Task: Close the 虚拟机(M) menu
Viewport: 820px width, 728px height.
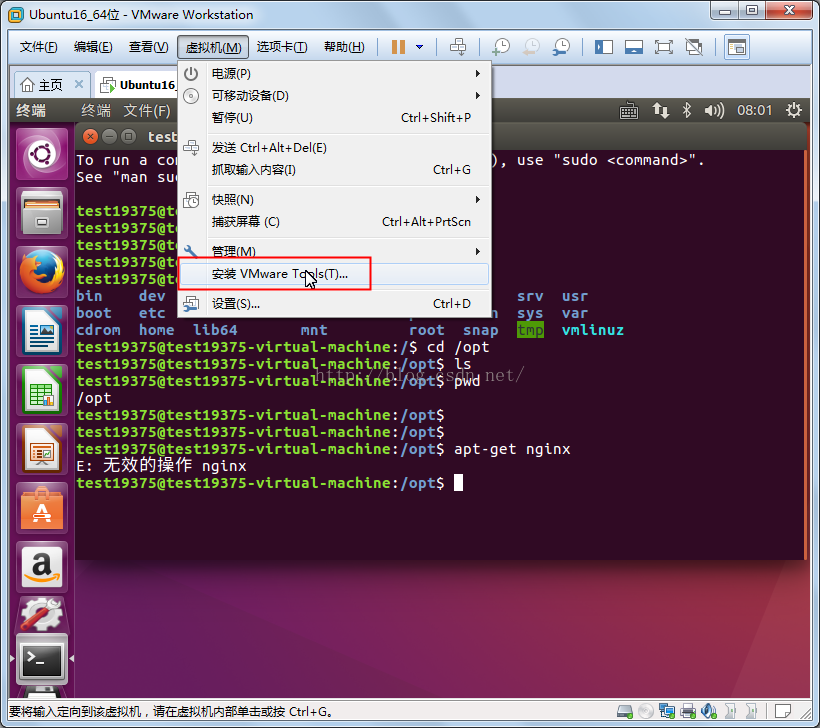Action: [x=213, y=47]
